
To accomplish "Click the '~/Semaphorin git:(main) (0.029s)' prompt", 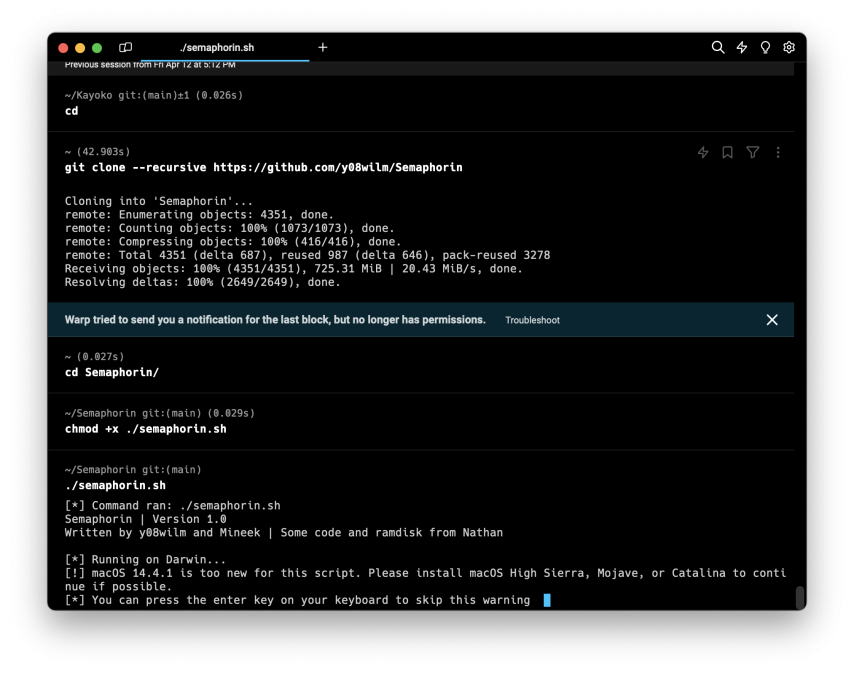I will (x=160, y=413).
